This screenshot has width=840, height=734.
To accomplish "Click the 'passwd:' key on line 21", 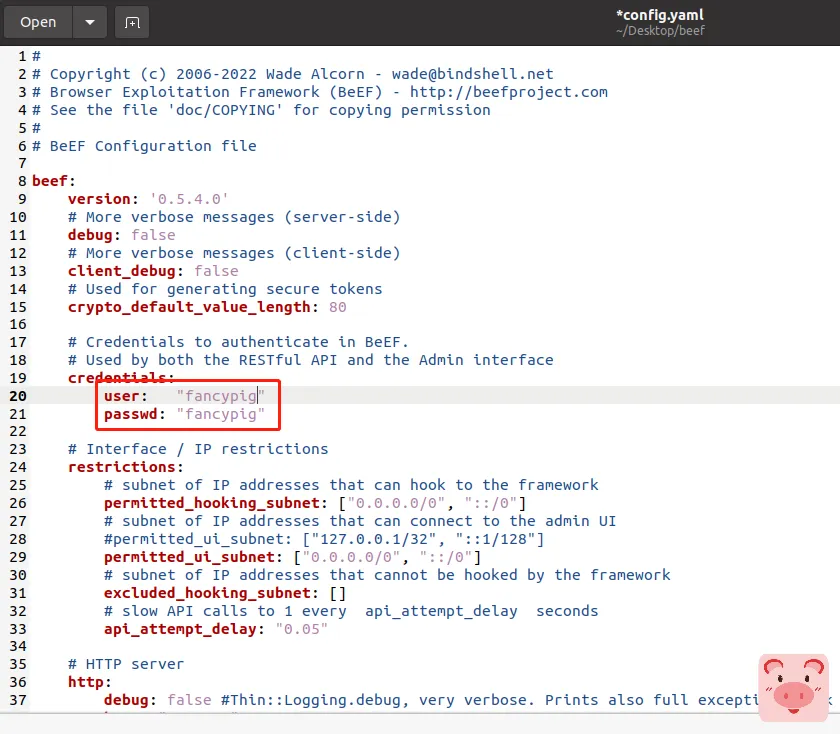I will (x=134, y=414).
